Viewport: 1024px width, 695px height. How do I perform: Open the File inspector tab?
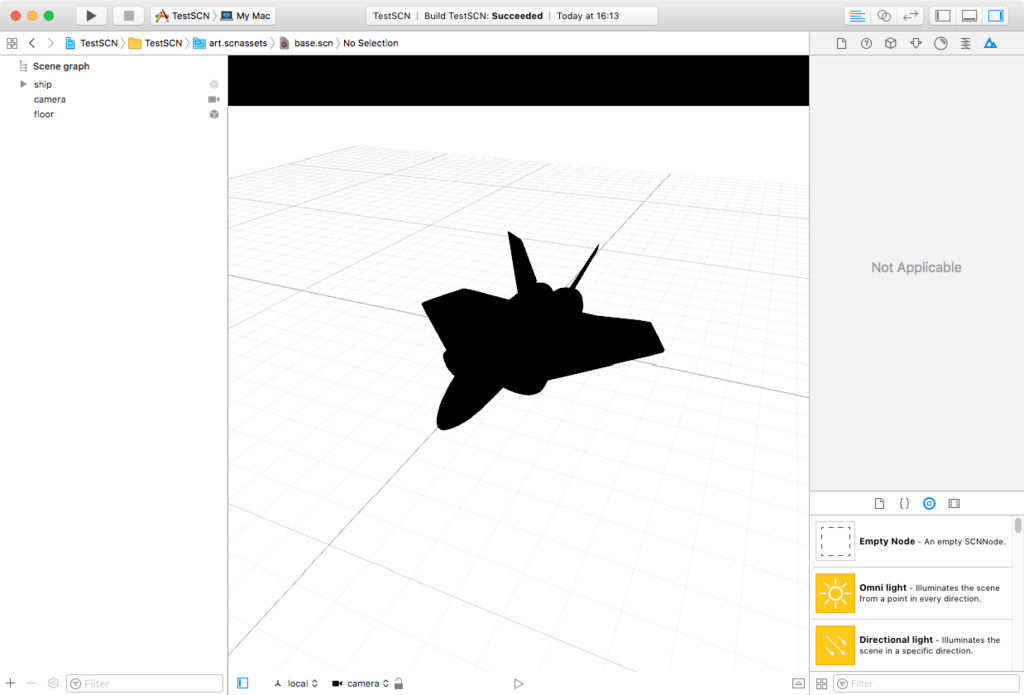(841, 43)
